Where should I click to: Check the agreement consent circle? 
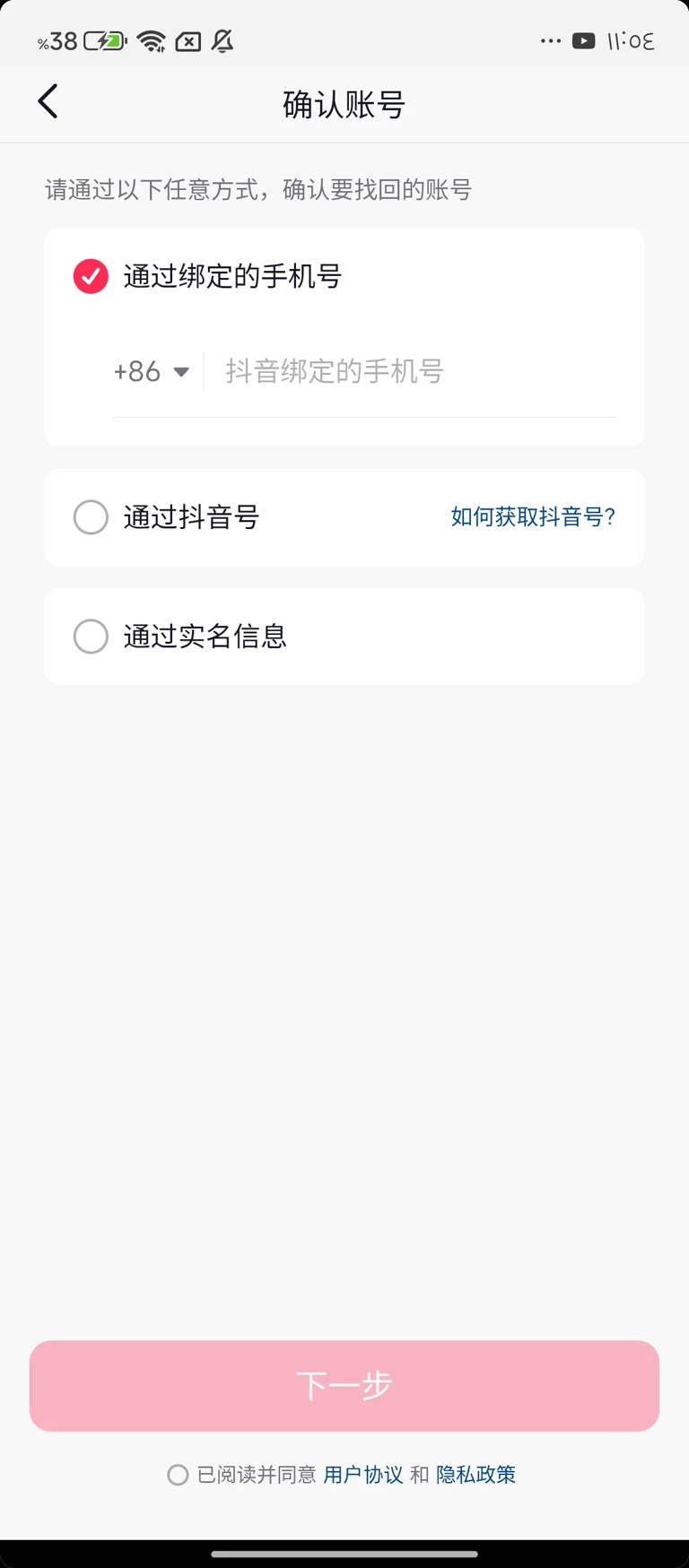click(178, 1475)
